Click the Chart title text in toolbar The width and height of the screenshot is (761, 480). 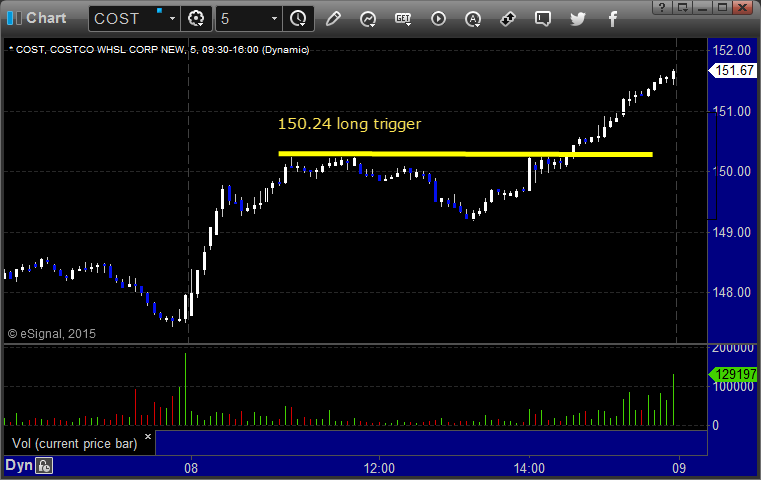pos(46,18)
